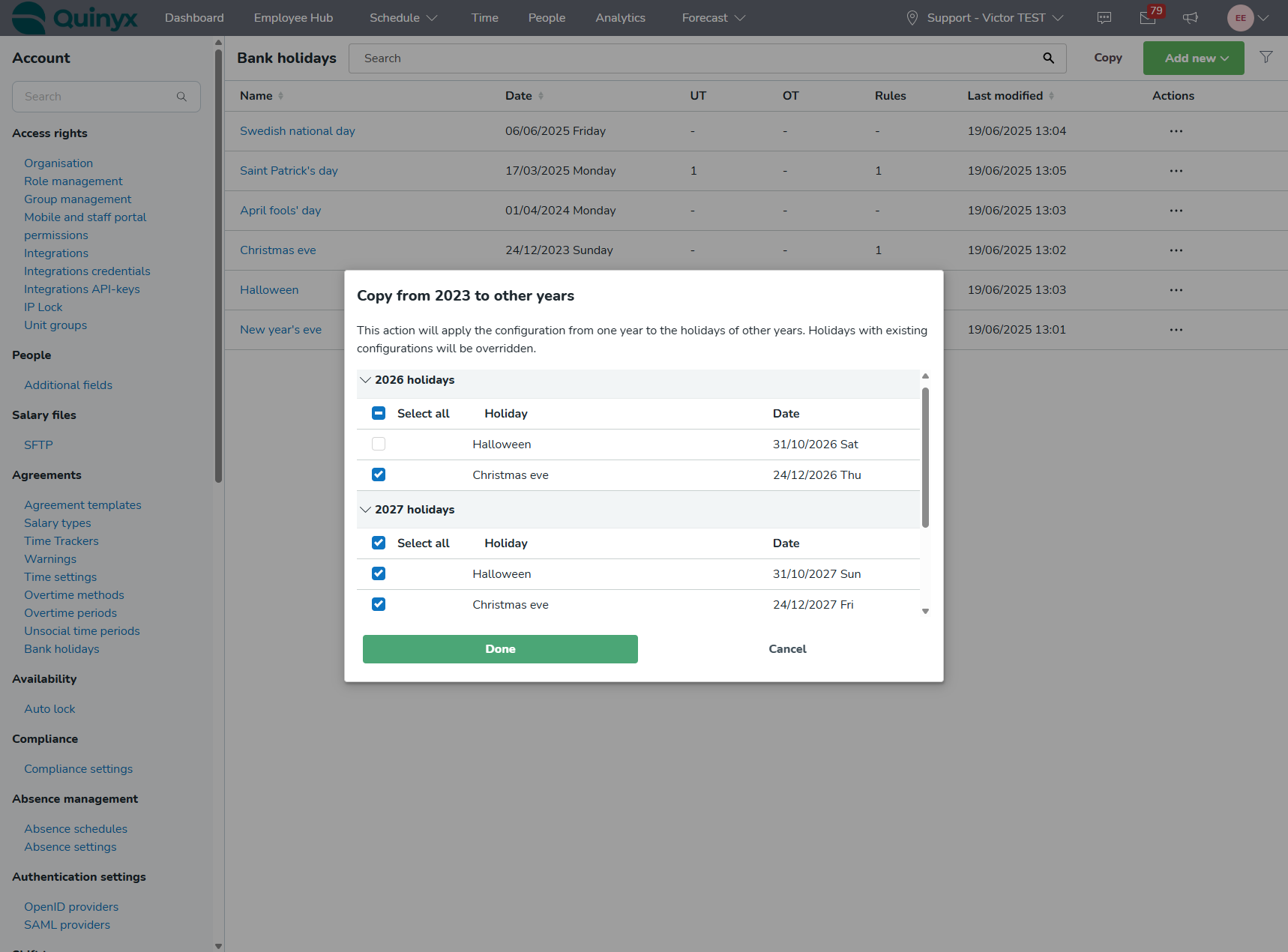Viewport: 1288px width, 952px height.
Task: Open the mail inbox with 79 badge
Action: [1148, 18]
